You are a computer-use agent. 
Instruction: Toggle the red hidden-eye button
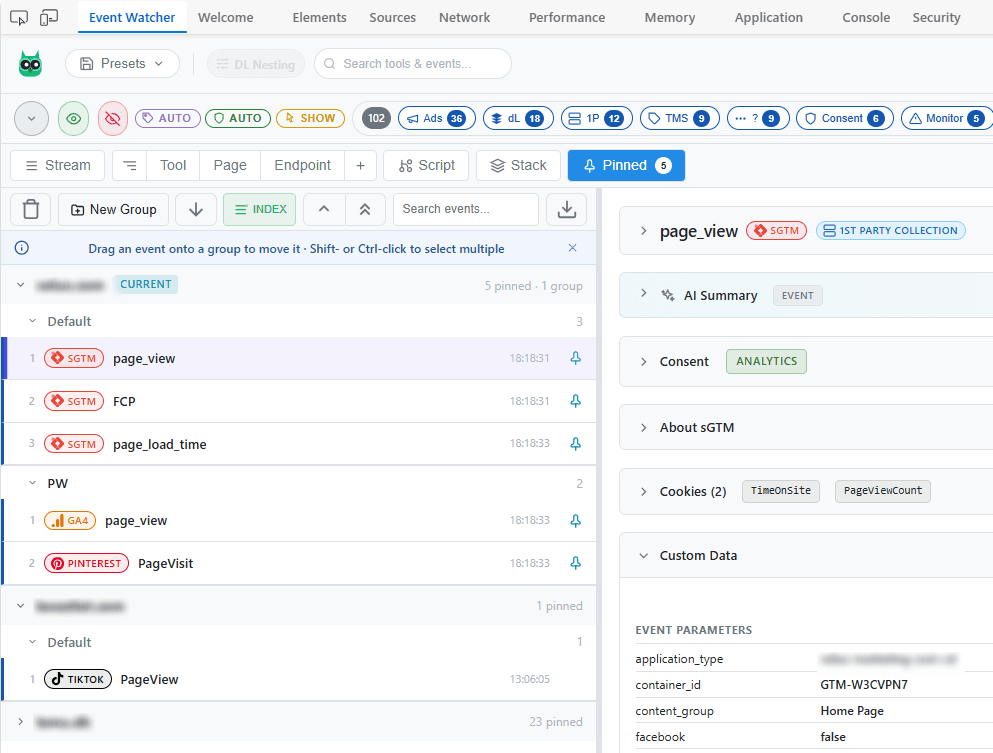[x=113, y=118]
